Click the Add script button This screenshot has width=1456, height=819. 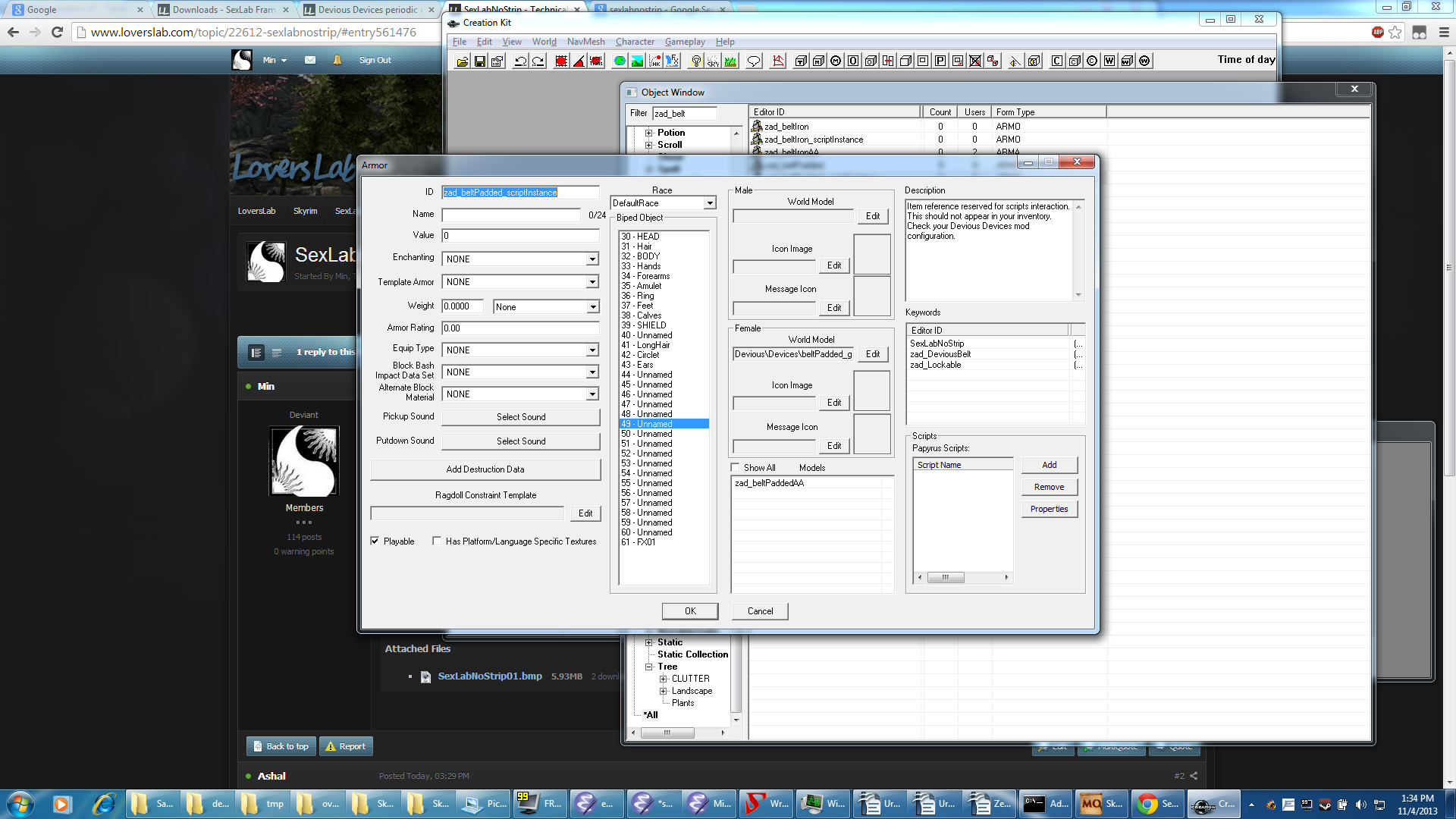[x=1049, y=465]
